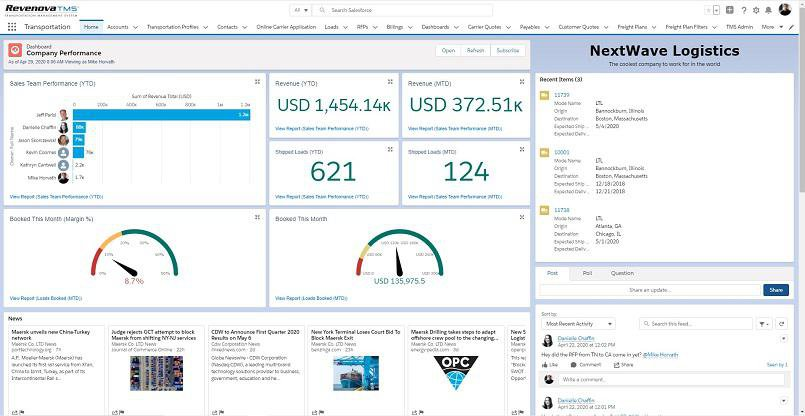Screen dimensions: 805x416
Task: Open the More navigation dropdown
Action: [x=772, y=27]
